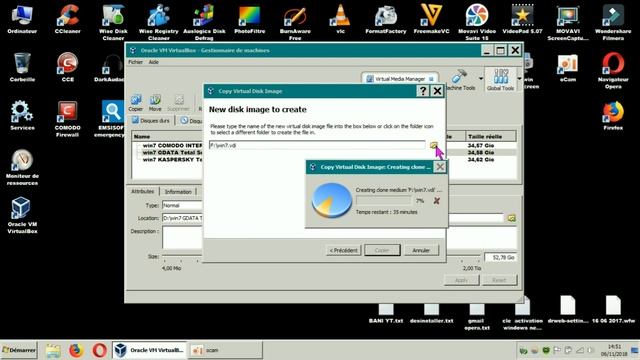Click the Name column header
This screenshot has height=360, width=640.
click(x=167, y=136)
